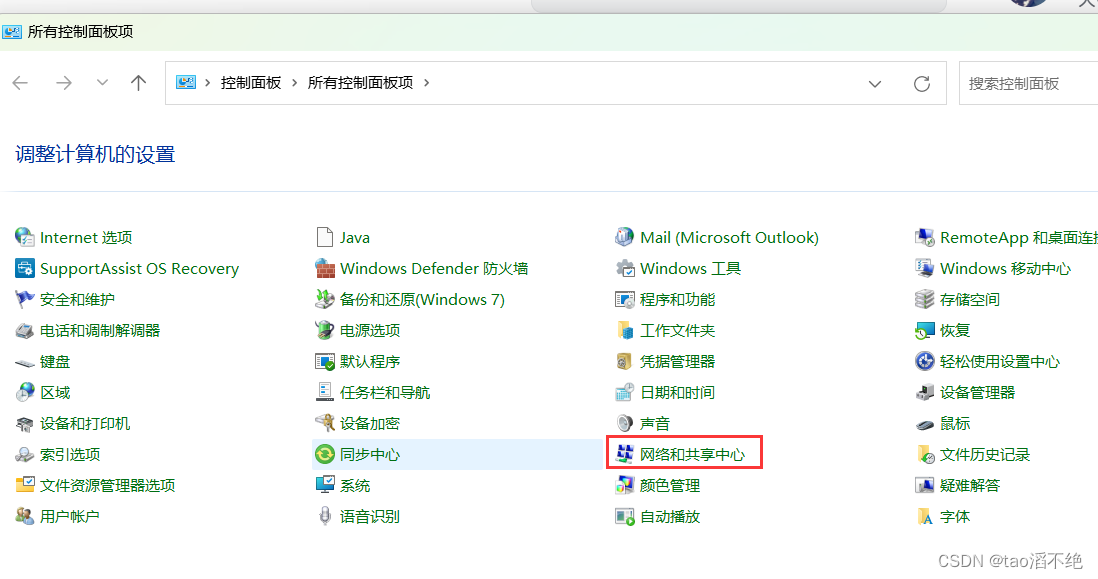Open the Mail (Microsoft Outlook) icon
Screen dimensions: 1098x579
(x=624, y=237)
